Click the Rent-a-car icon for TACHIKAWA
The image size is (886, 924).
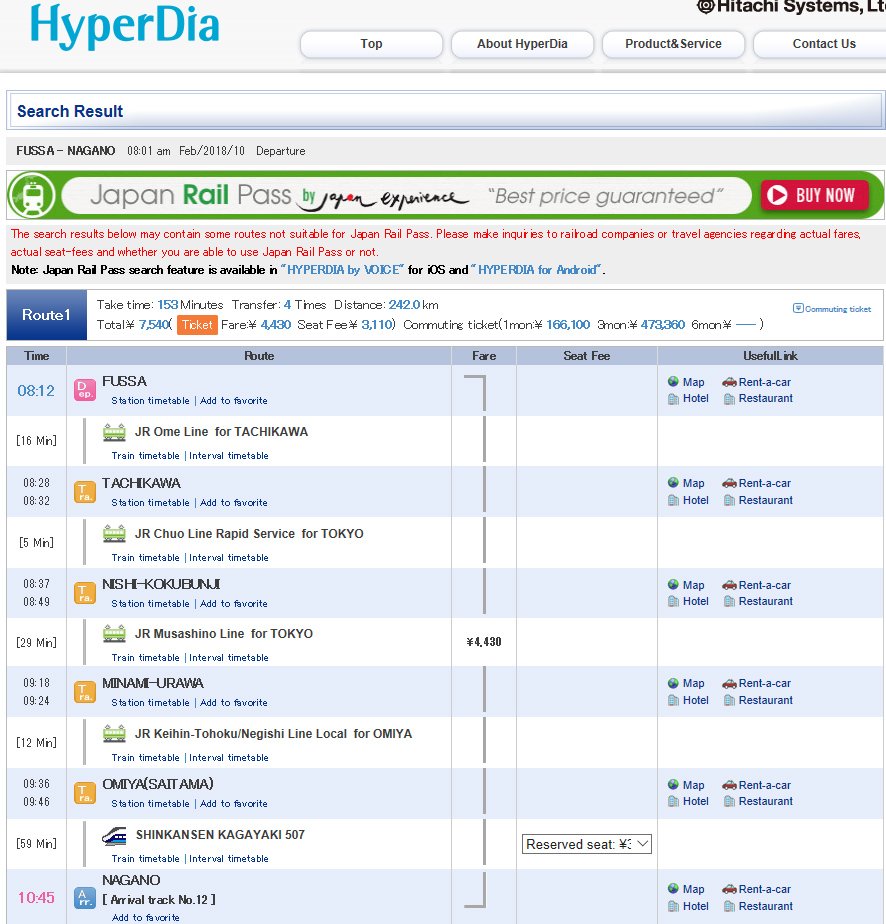[x=729, y=483]
